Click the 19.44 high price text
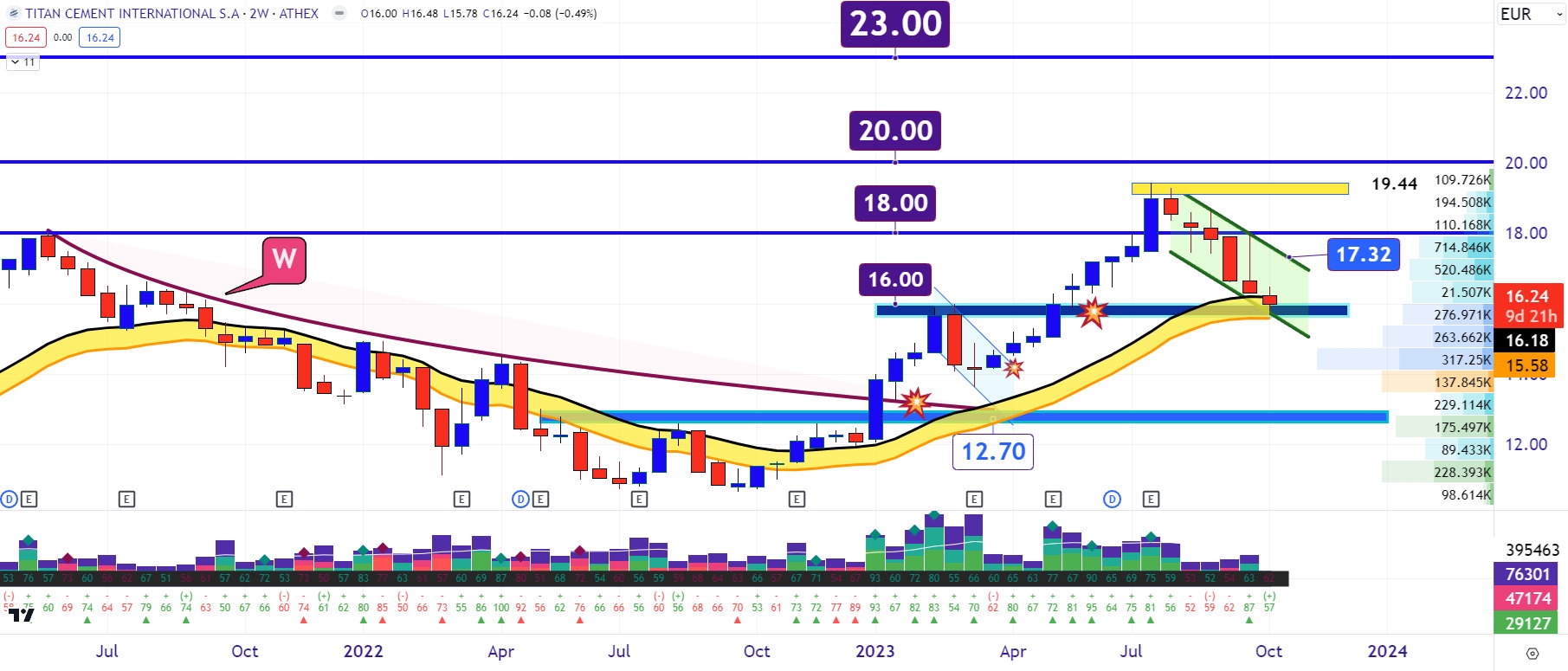This screenshot has width=1568, height=671. tap(1394, 184)
